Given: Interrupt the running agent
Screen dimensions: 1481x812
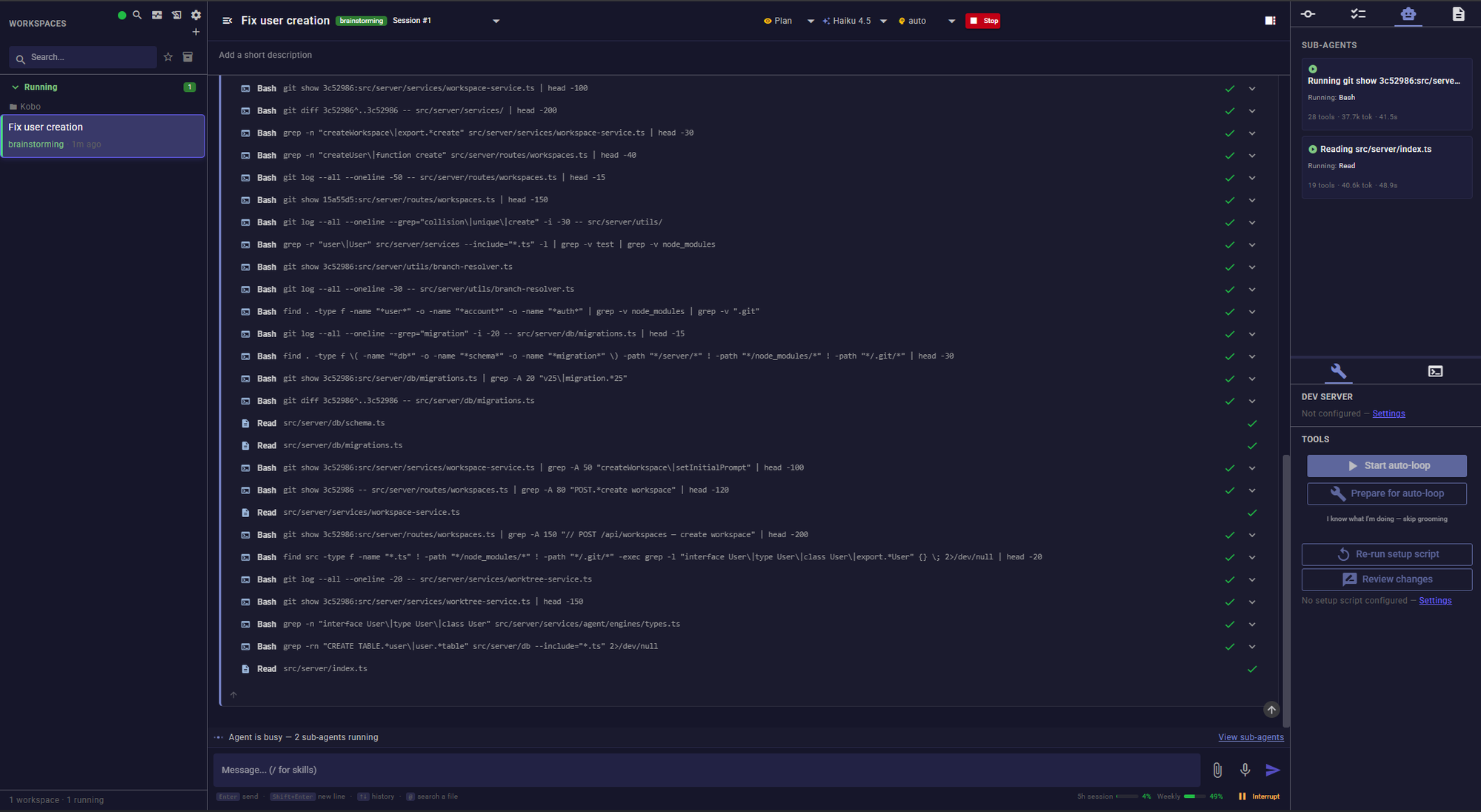Looking at the screenshot, I should 1259,796.
